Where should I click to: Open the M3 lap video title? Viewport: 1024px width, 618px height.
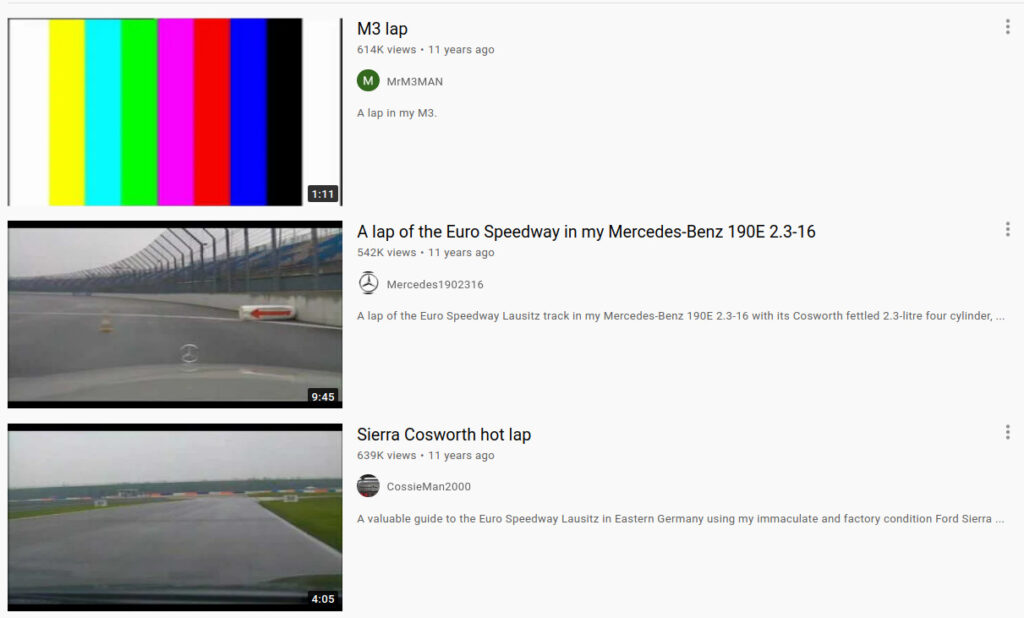[x=382, y=29]
